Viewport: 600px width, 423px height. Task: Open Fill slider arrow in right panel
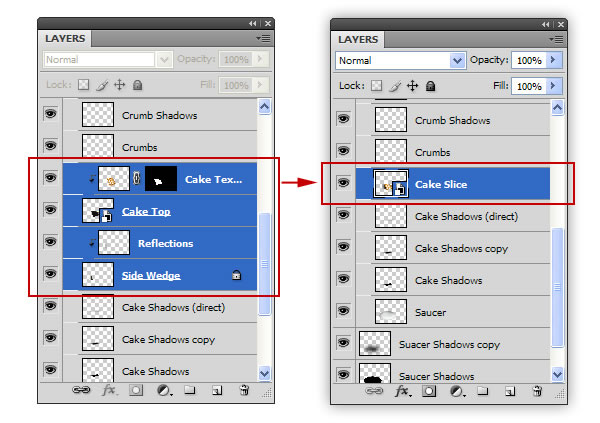tap(553, 86)
